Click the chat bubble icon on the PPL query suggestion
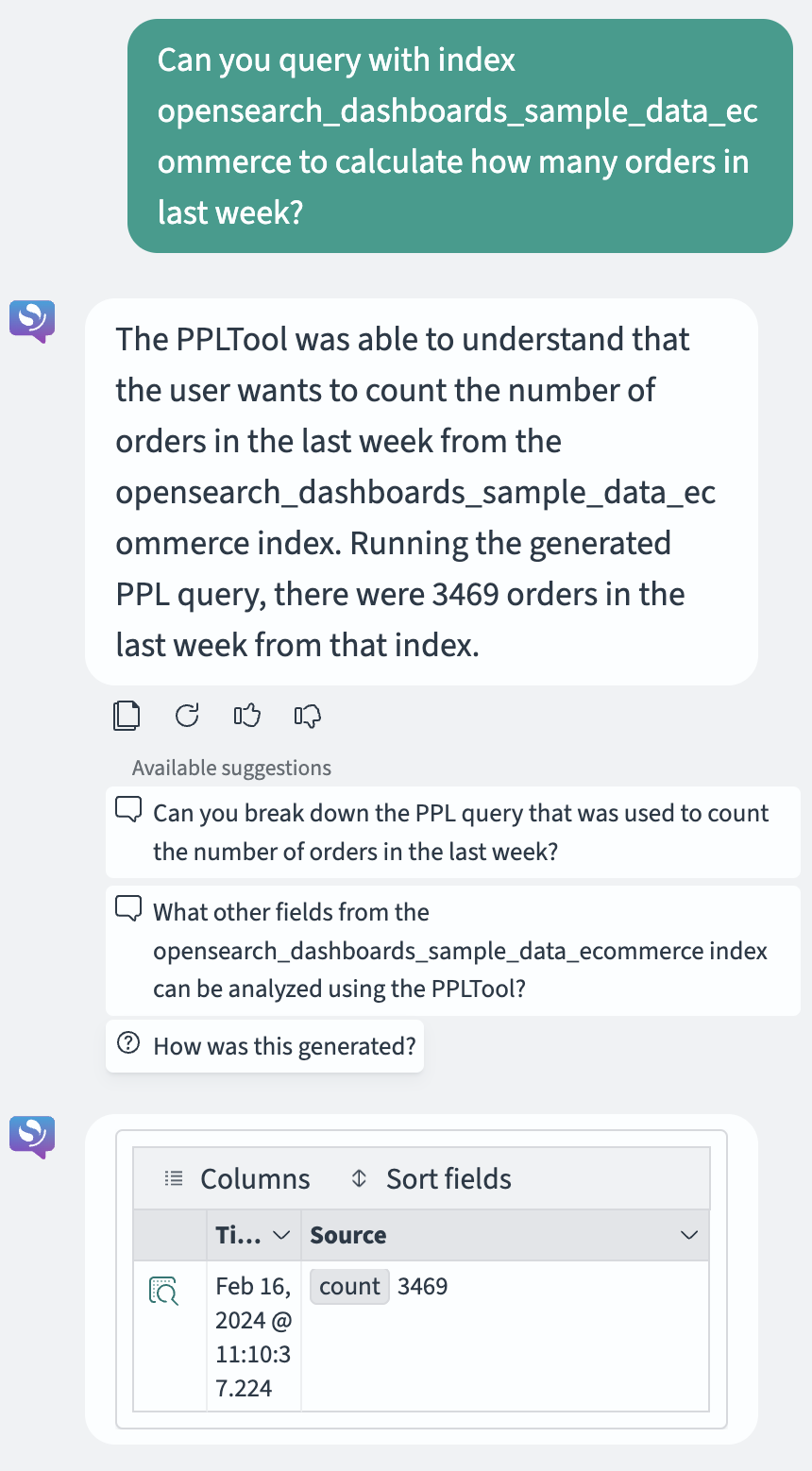The width and height of the screenshot is (812, 1471). tap(128, 809)
